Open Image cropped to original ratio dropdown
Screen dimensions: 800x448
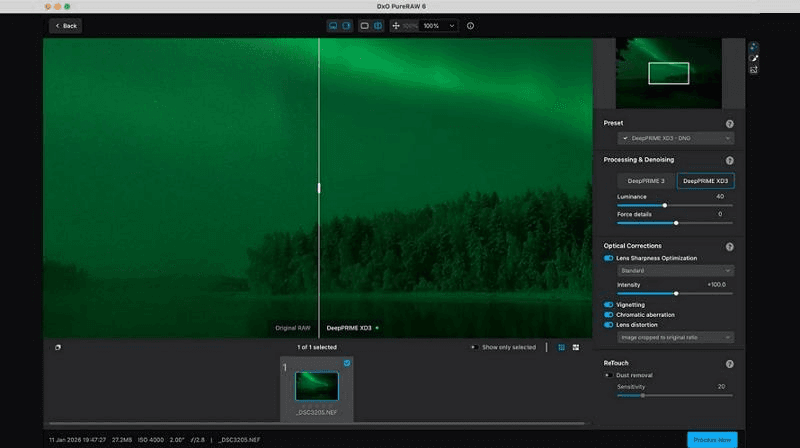[676, 337]
